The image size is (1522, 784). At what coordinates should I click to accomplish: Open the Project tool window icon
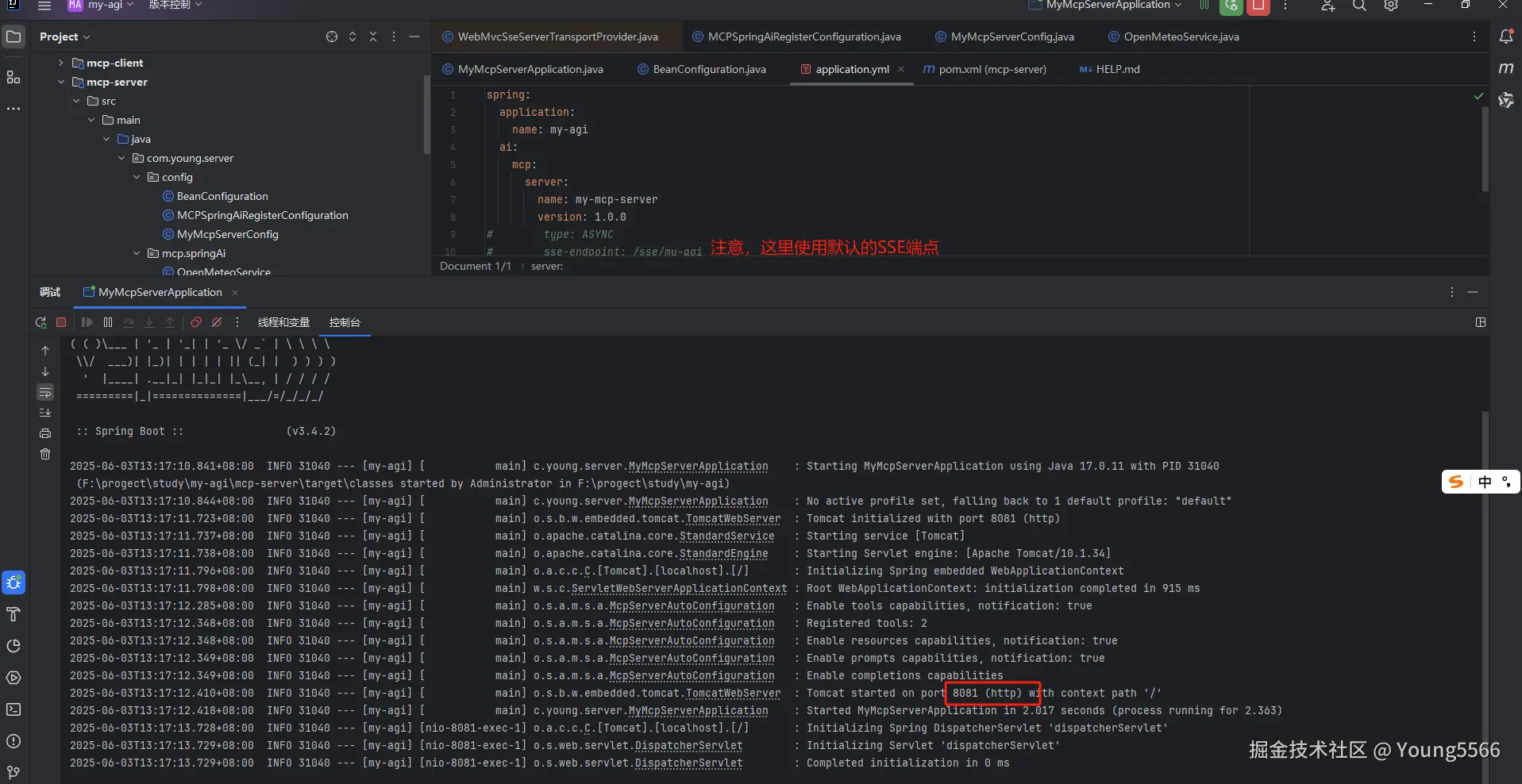(13, 37)
